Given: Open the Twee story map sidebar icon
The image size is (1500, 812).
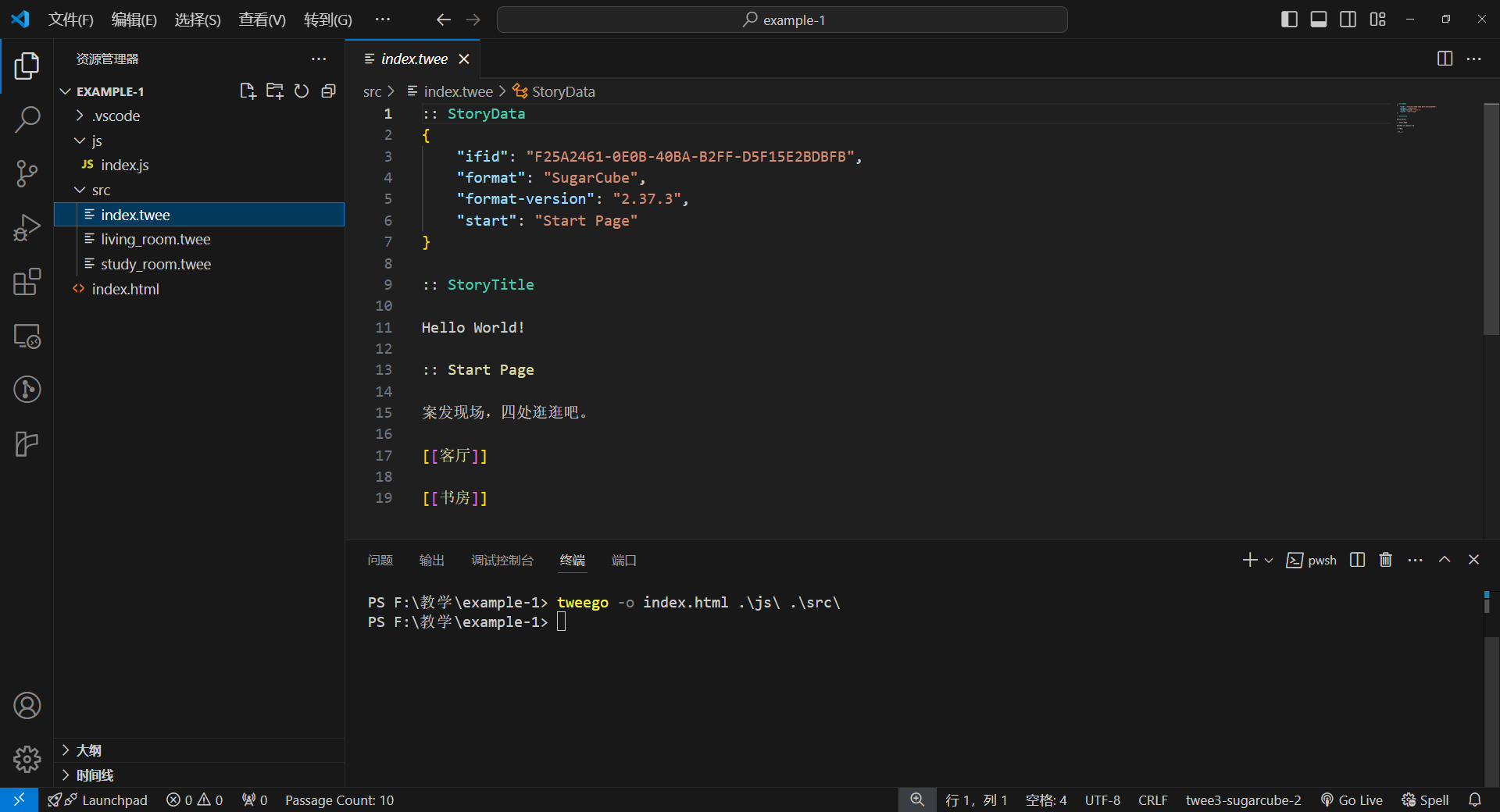Looking at the screenshot, I should click(x=27, y=443).
